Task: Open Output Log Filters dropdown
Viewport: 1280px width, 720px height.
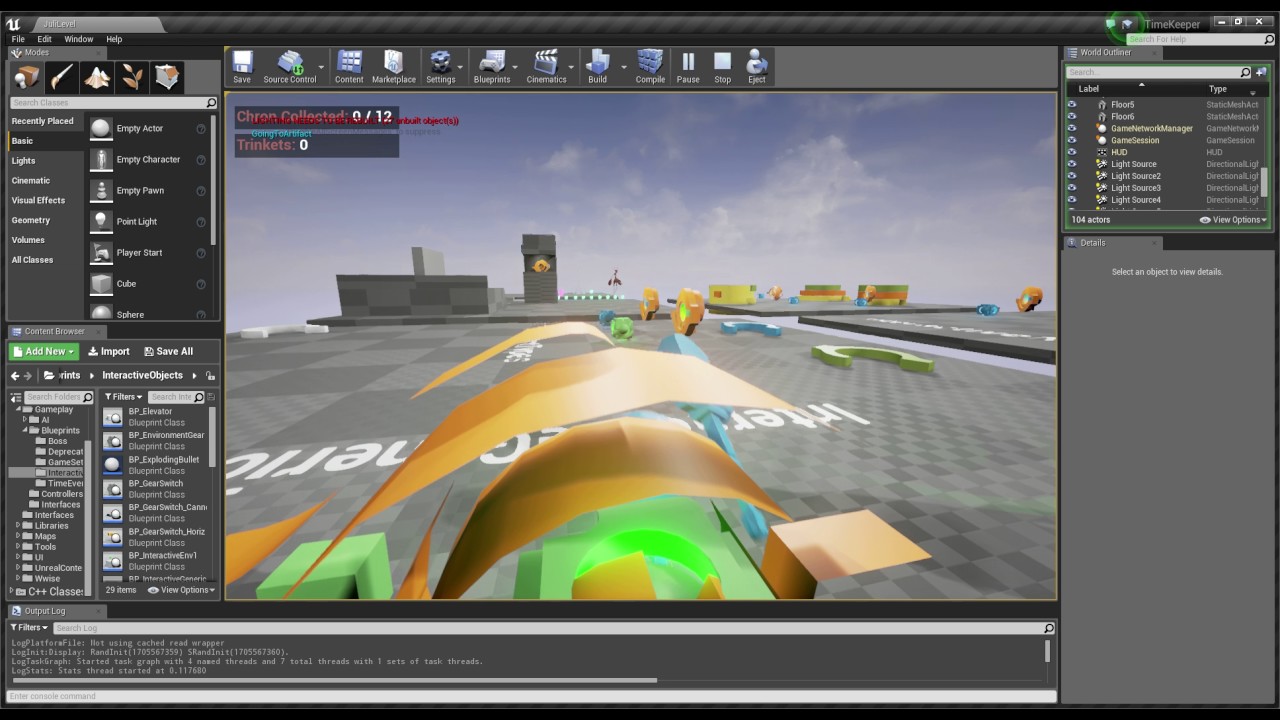Action: pyautogui.click(x=29, y=628)
